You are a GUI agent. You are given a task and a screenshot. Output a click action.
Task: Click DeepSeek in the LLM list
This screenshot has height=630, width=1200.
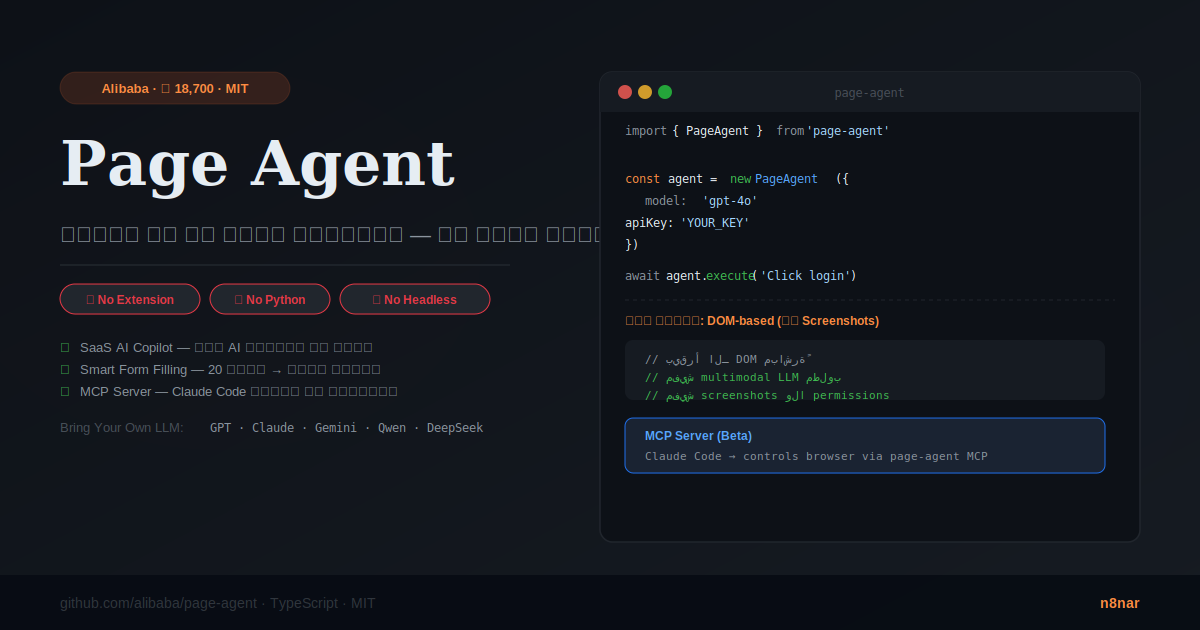(455, 427)
